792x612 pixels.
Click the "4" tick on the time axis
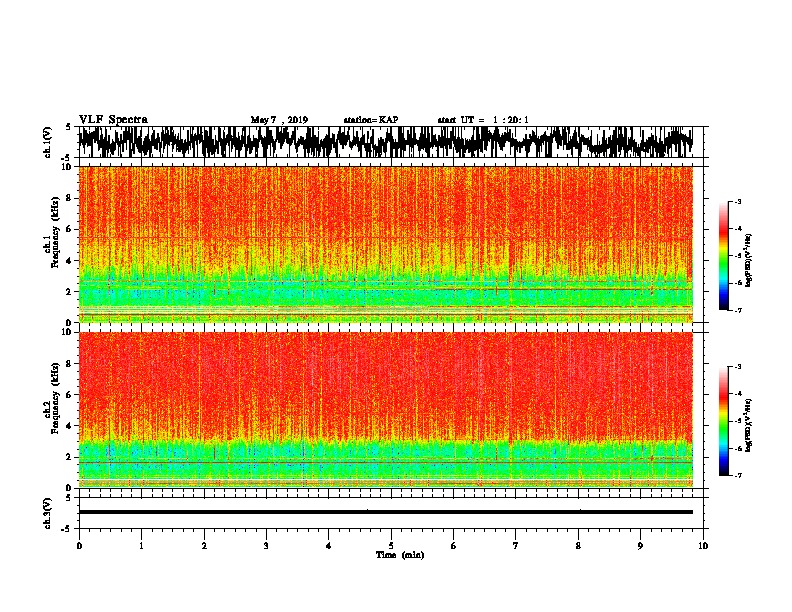(329, 546)
